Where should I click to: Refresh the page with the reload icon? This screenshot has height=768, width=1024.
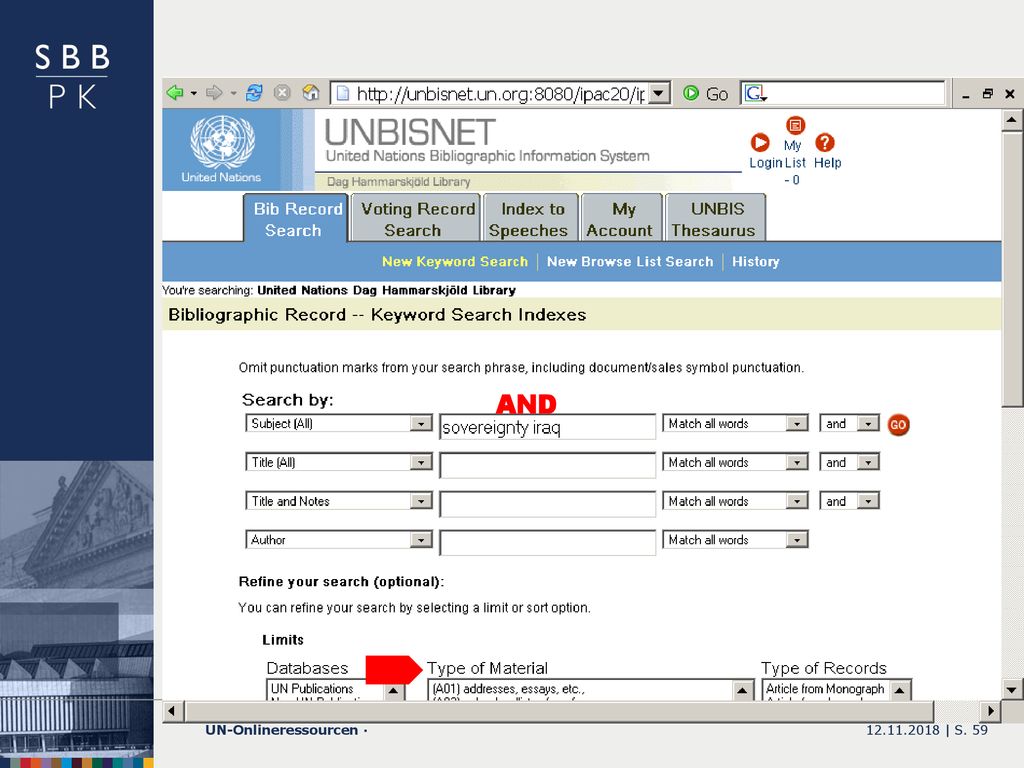[254, 93]
